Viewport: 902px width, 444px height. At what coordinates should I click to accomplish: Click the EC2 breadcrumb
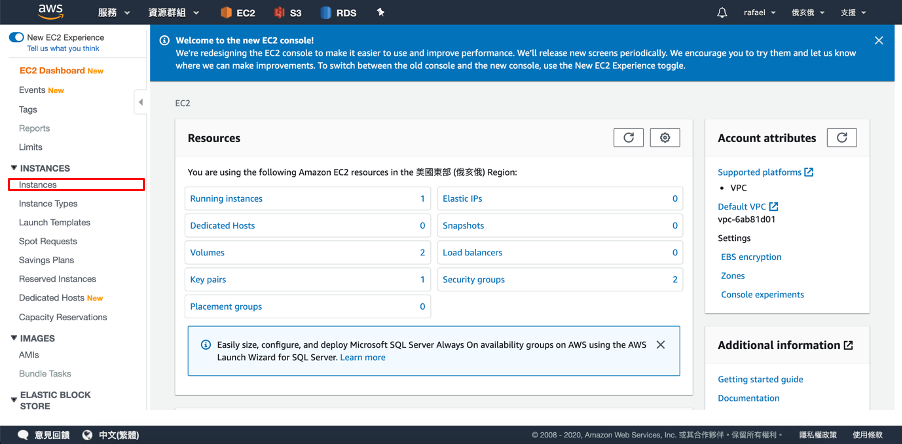182,104
